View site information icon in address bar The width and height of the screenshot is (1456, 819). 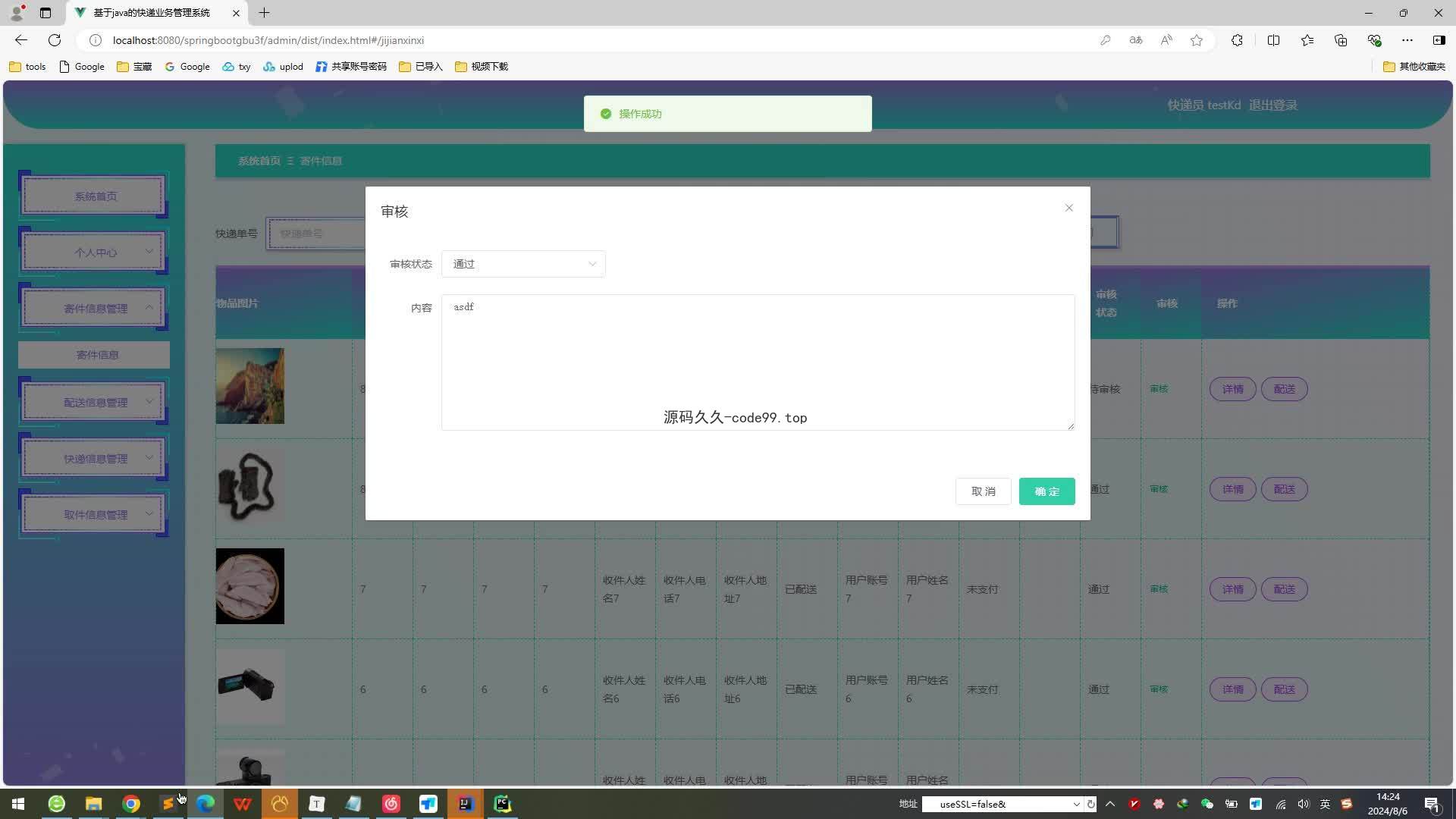[96, 40]
